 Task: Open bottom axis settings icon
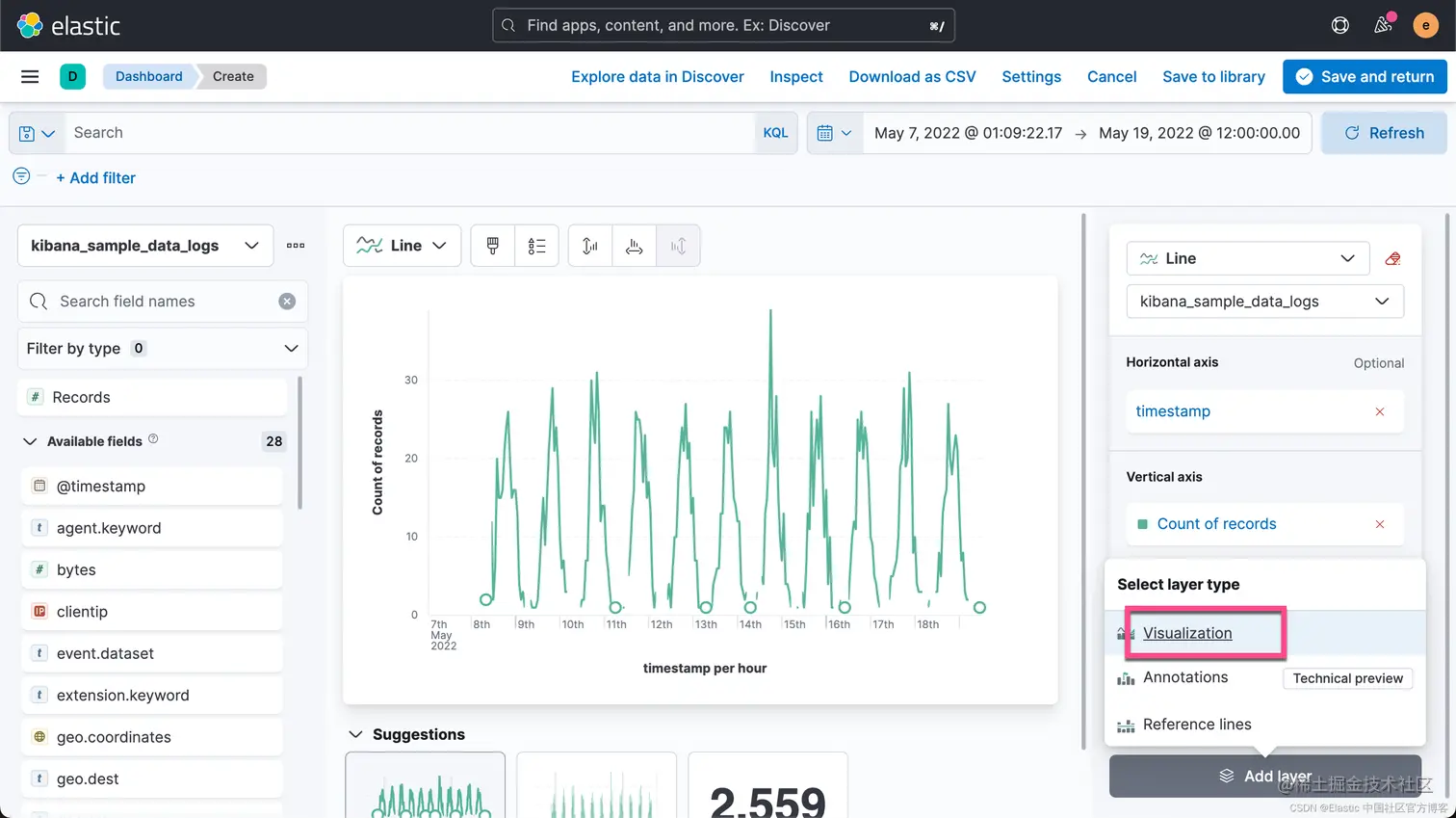coord(634,246)
